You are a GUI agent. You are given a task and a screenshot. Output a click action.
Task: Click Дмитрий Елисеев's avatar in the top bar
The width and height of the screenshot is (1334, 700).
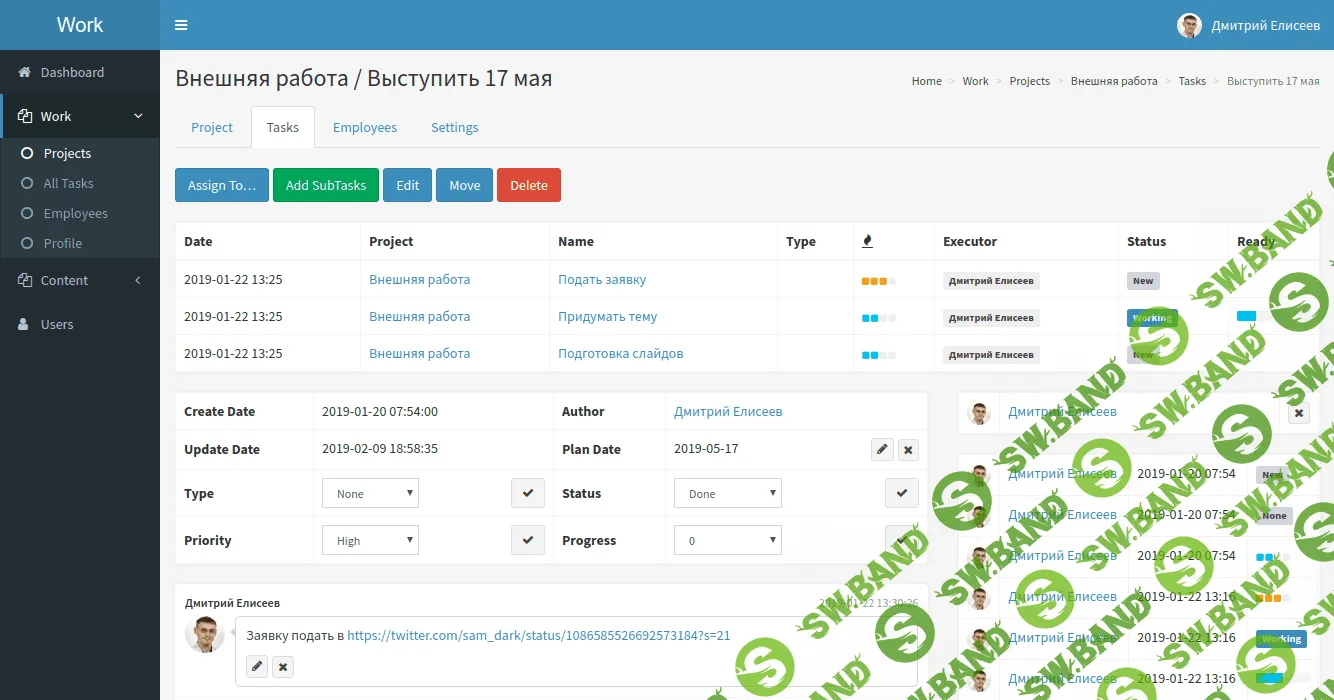1189,25
